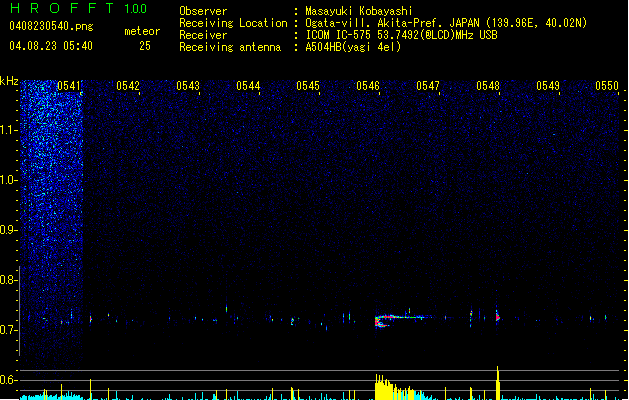629x400 pixels.
Task: Click the 0549 time marker
Action: tap(548, 86)
